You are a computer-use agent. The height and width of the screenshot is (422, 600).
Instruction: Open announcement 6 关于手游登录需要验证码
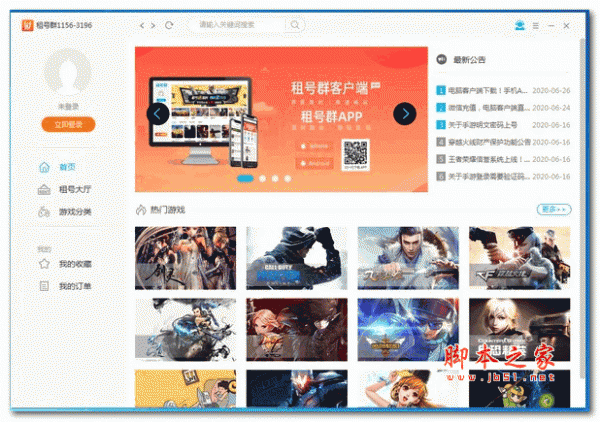point(503,176)
